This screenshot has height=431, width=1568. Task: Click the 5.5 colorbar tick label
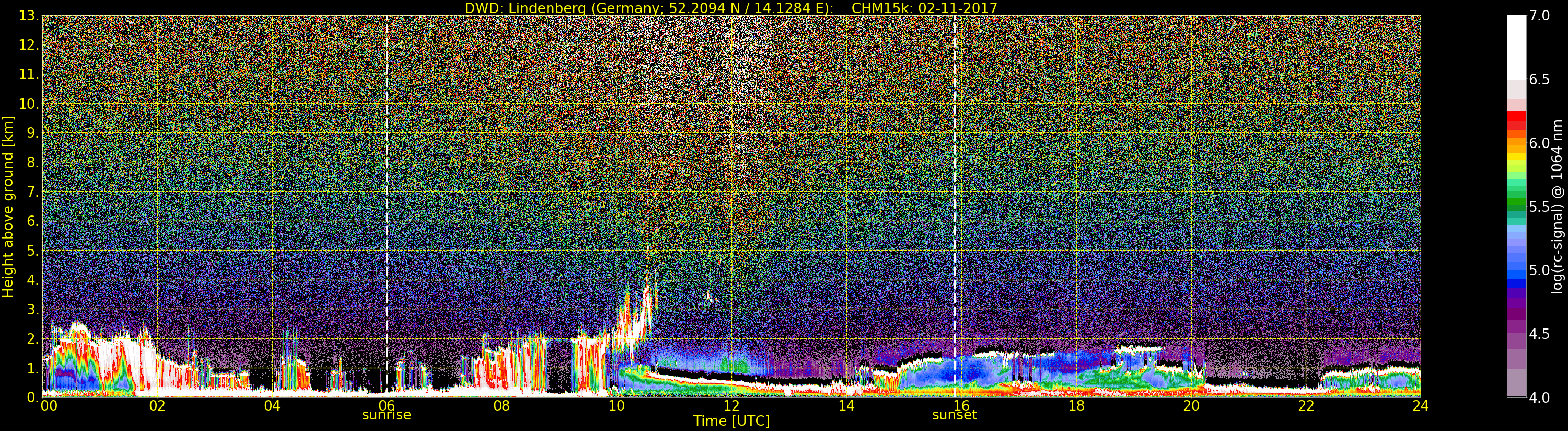tap(1539, 207)
